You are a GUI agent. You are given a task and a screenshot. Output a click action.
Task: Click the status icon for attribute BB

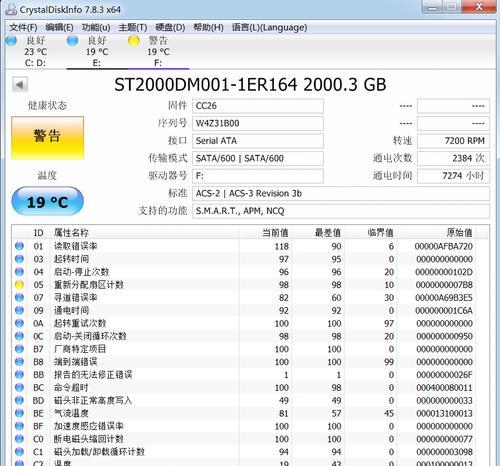point(19,375)
